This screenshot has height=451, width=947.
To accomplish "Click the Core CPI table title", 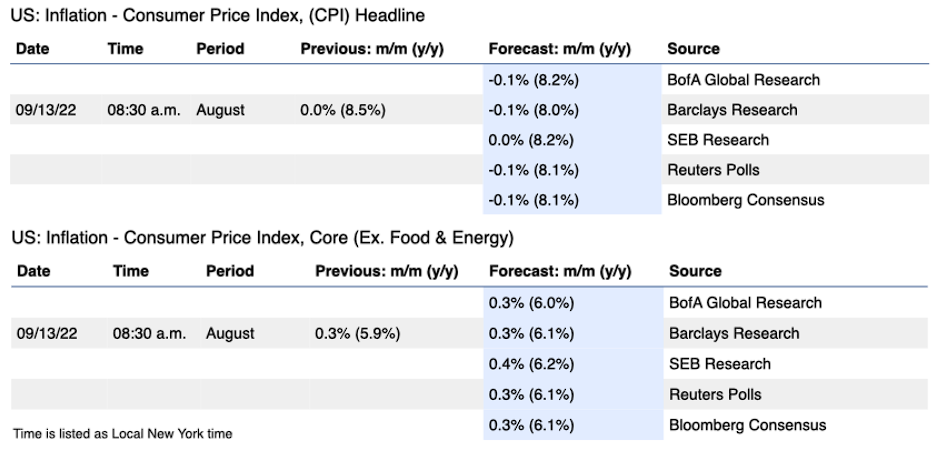I will [x=262, y=237].
